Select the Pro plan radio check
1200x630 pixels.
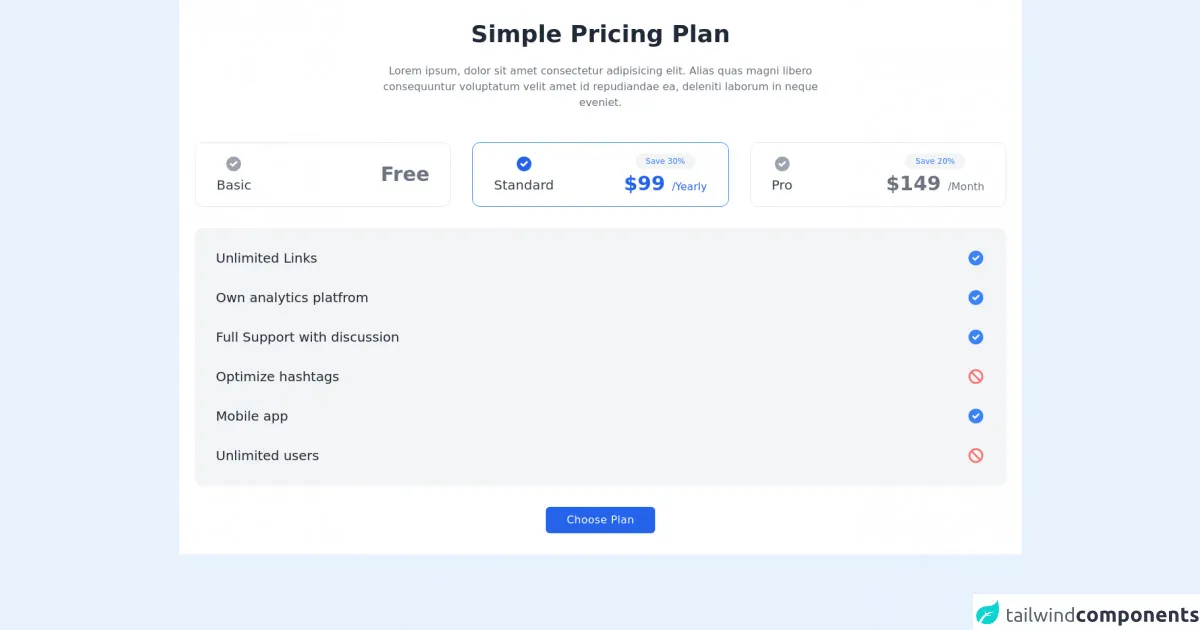782,164
